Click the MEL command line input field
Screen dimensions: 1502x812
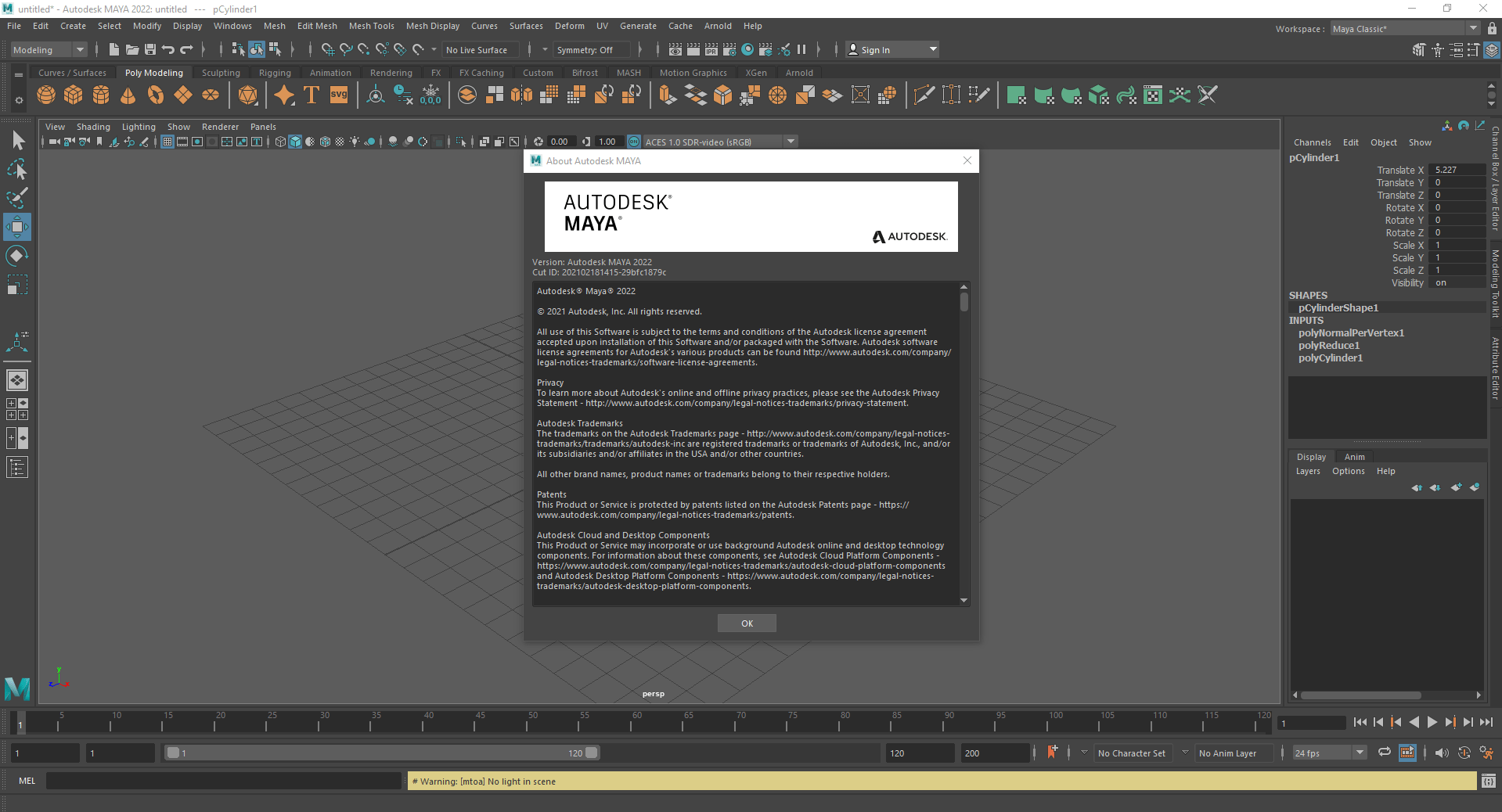tap(224, 781)
